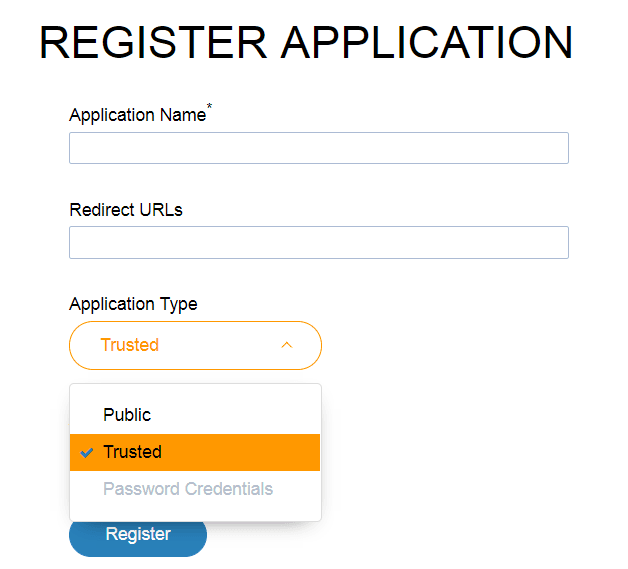Click into the Redirect URLs input box
The width and height of the screenshot is (628, 569).
tap(318, 242)
